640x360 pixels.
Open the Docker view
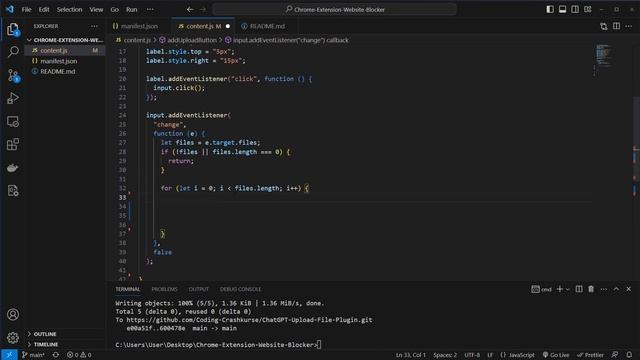point(13,167)
